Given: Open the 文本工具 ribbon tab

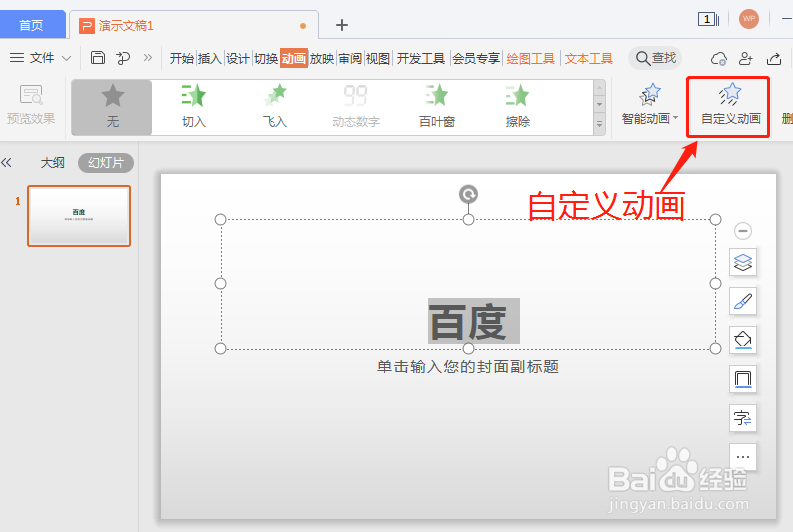Looking at the screenshot, I should 589,59.
